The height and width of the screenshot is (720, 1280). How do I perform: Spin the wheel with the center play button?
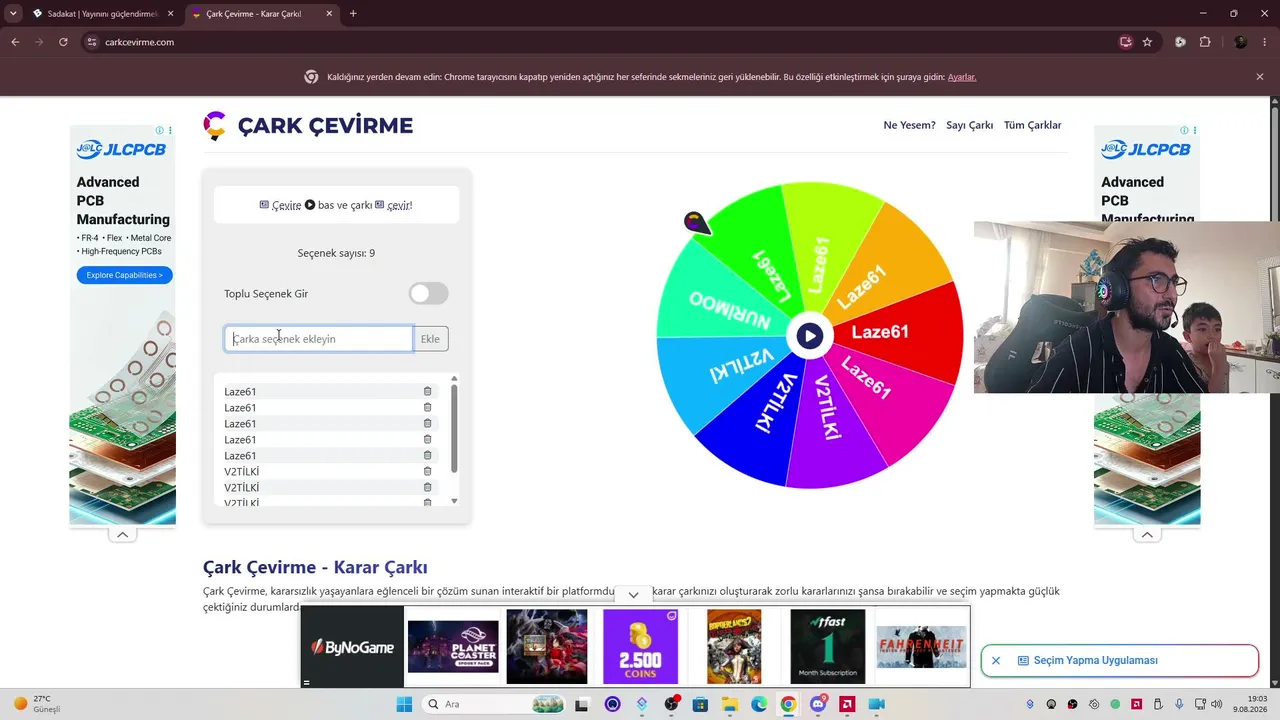coord(810,336)
